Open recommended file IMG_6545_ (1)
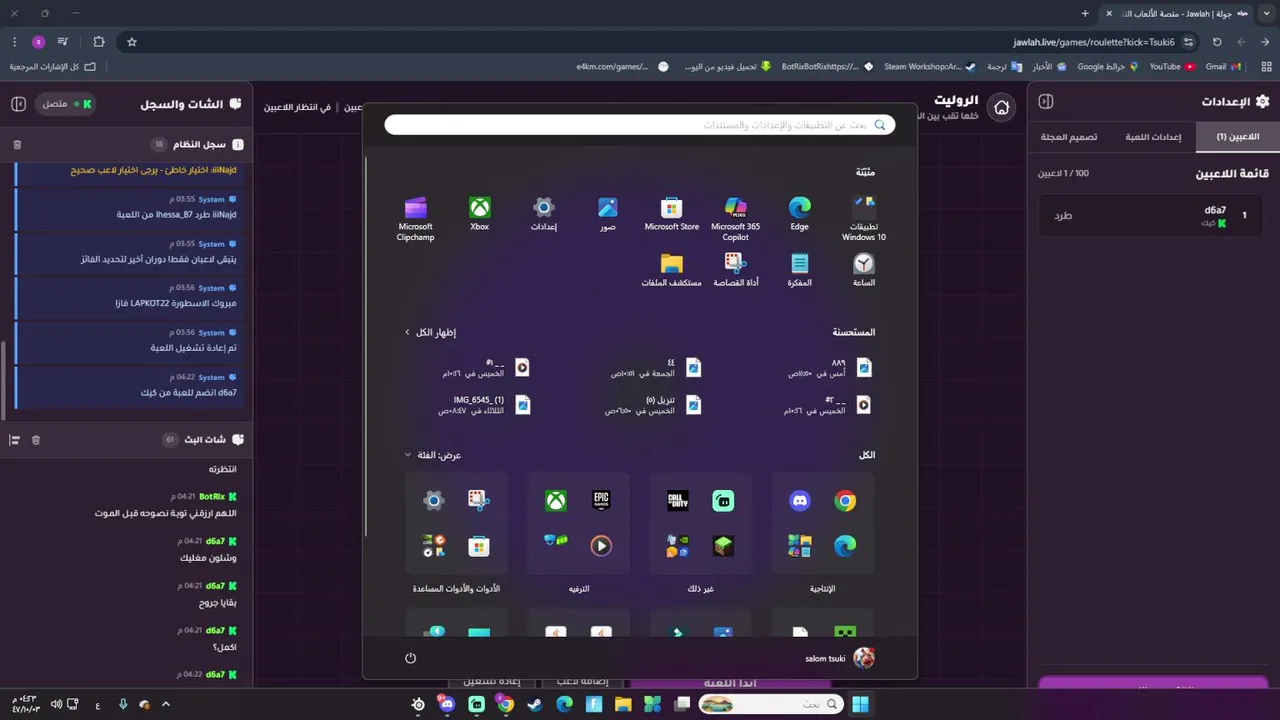Screen dimensions: 1280x720 486,405
